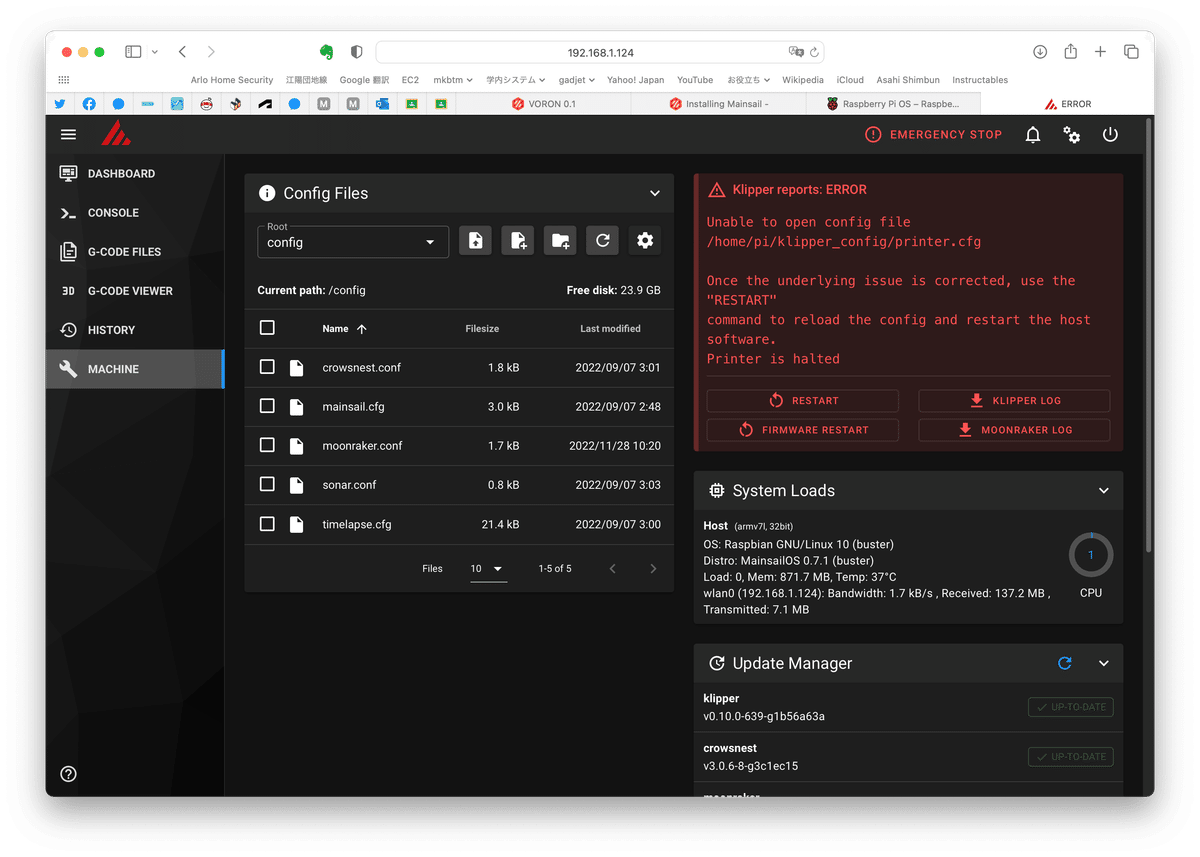
Task: Show Safari tab overview
Action: (1131, 52)
